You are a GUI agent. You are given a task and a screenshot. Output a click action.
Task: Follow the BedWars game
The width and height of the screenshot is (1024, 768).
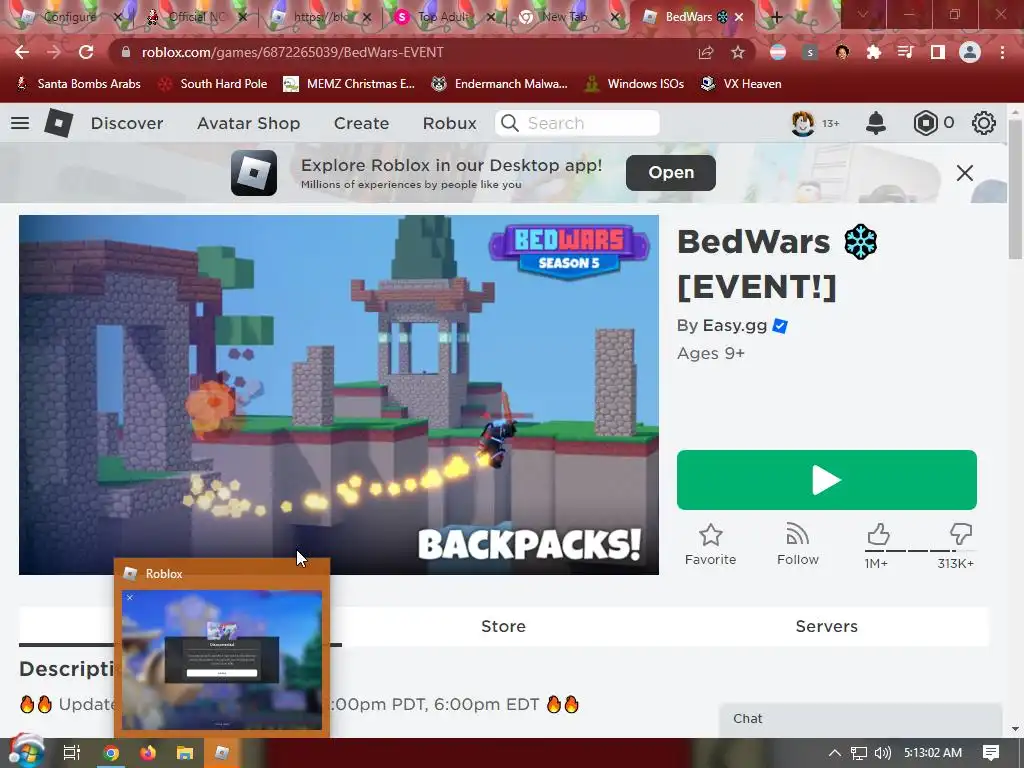click(x=797, y=545)
